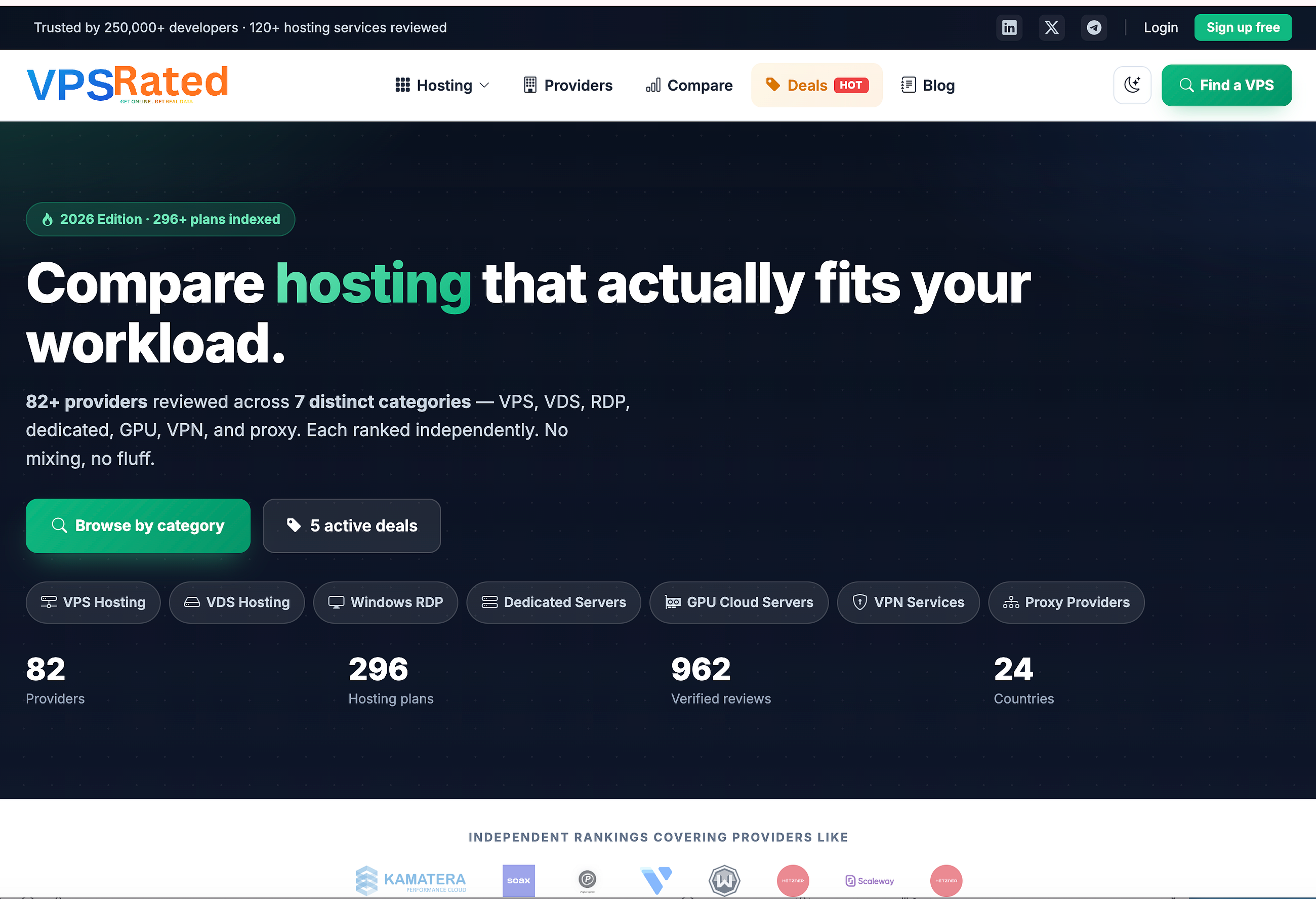Select the Windows RDP category chip
Viewport: 1316px width, 899px height.
386,602
